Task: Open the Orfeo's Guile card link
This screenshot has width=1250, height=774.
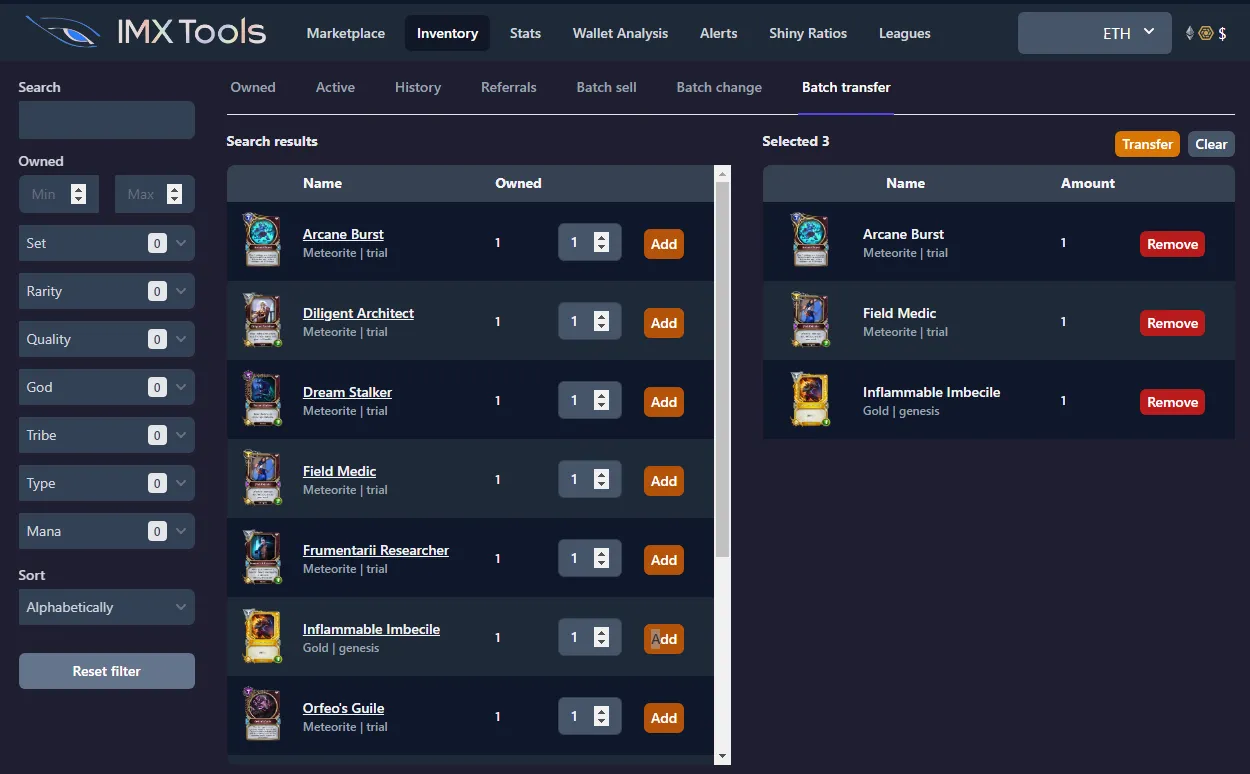Action: click(x=343, y=708)
